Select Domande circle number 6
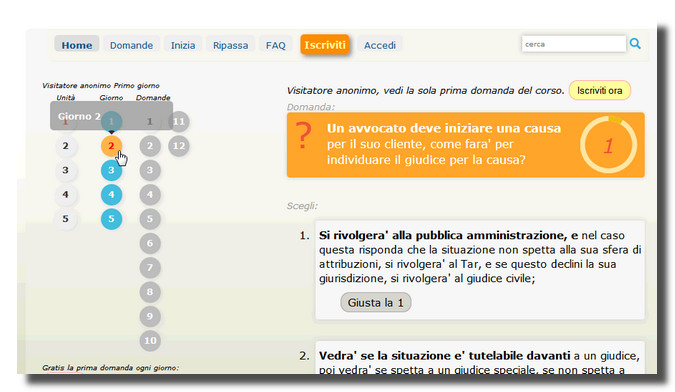The width and height of the screenshot is (675, 392). (150, 243)
